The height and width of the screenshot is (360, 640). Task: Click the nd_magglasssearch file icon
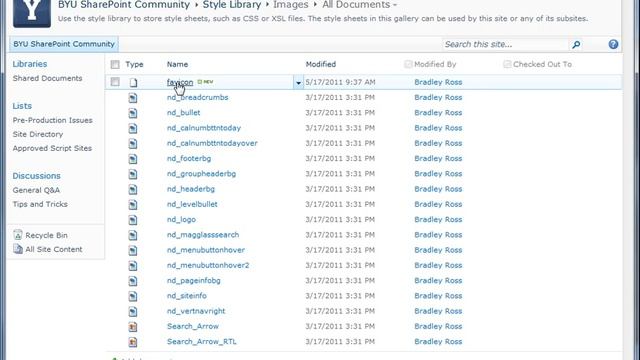coord(133,235)
